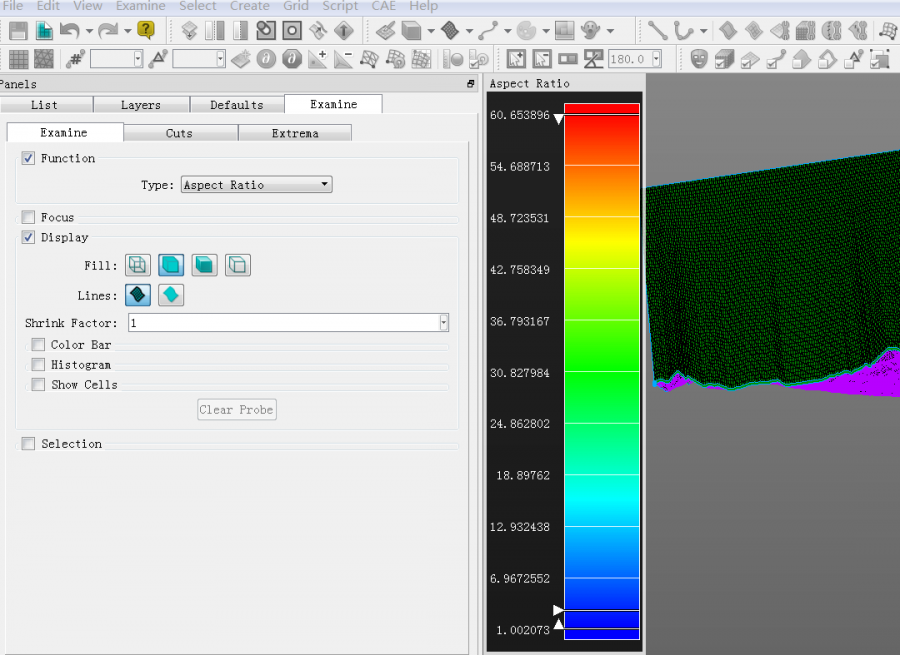Click the two-point line curve tool icon
This screenshot has height=655, width=900.
pyautogui.click(x=656, y=31)
